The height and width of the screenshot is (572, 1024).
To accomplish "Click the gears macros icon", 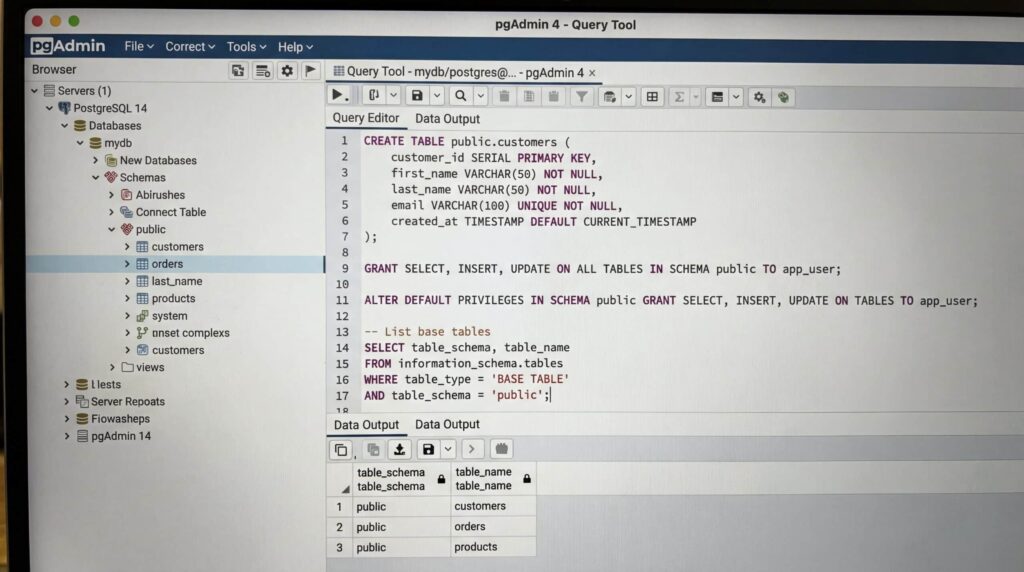I will coord(759,97).
